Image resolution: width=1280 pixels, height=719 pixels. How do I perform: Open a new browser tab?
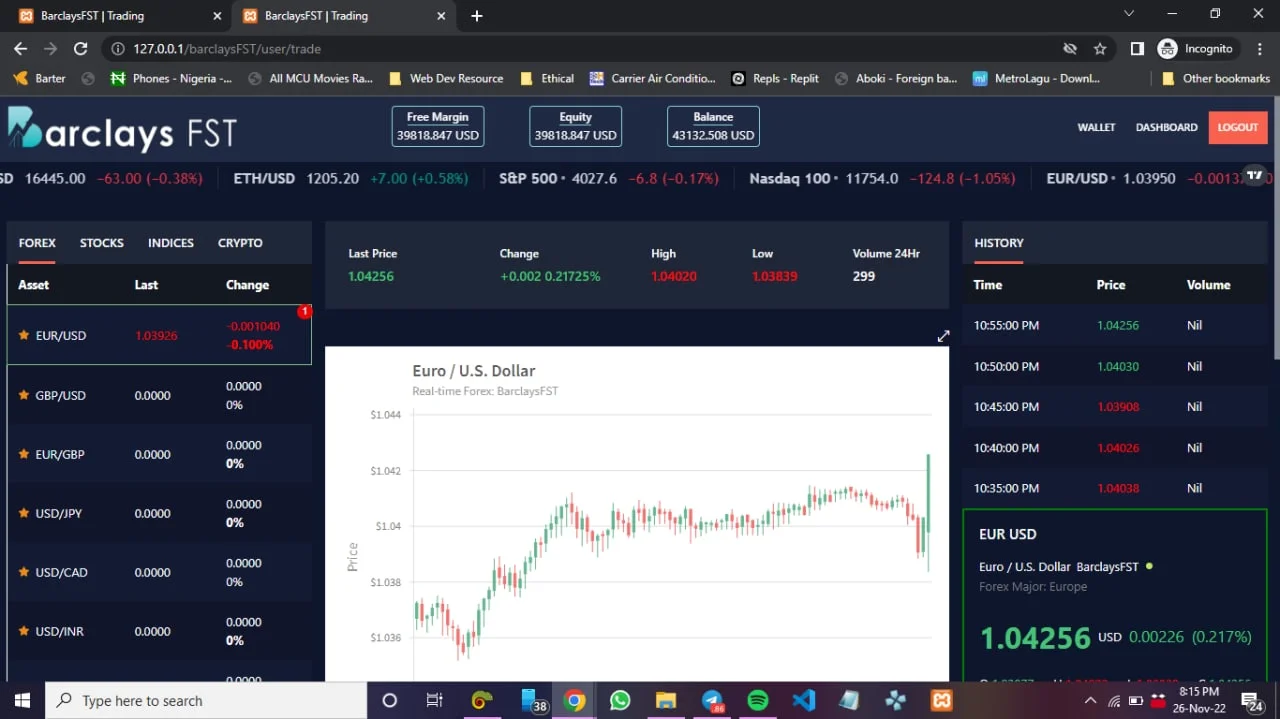[477, 16]
